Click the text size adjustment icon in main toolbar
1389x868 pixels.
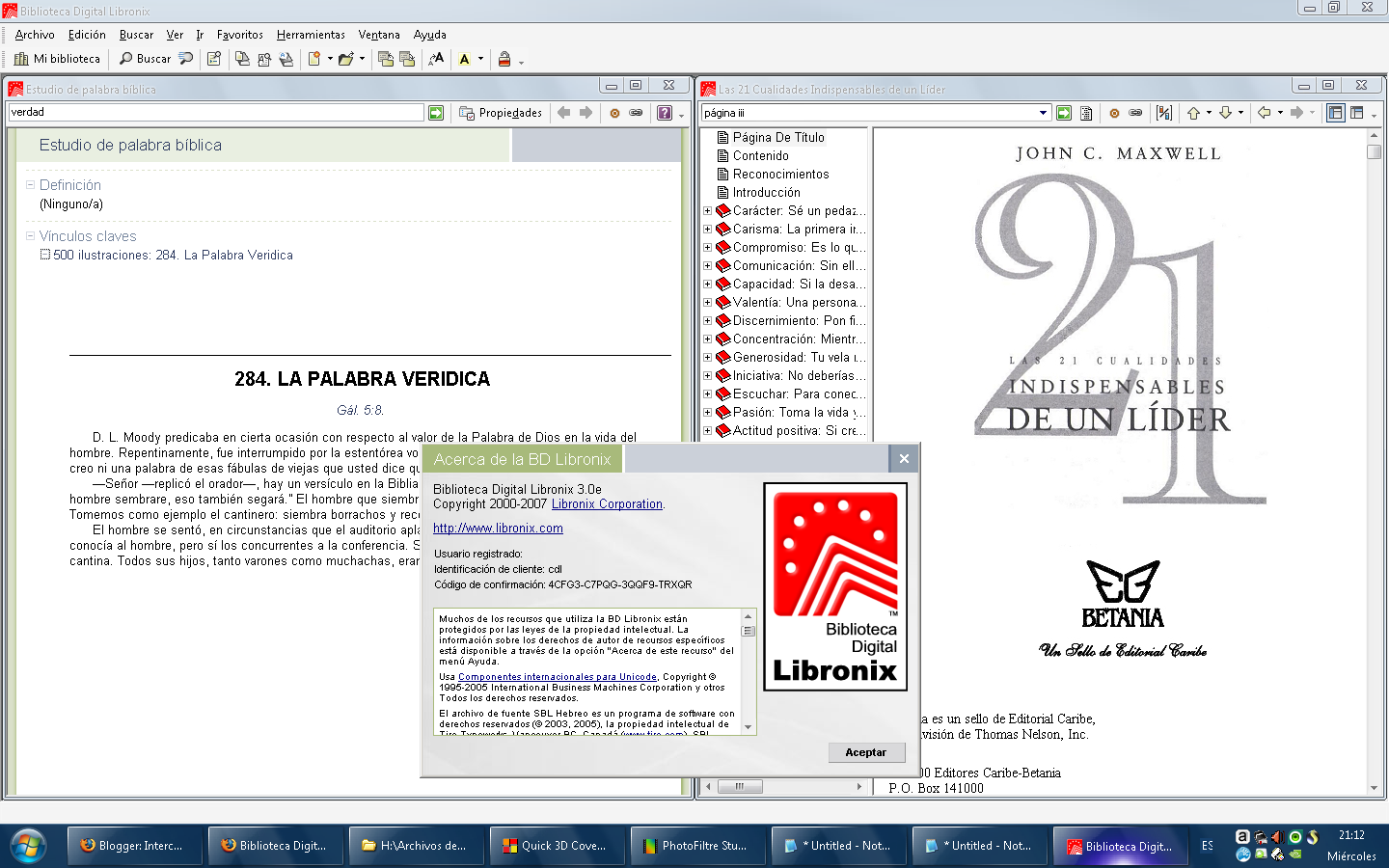click(x=436, y=59)
